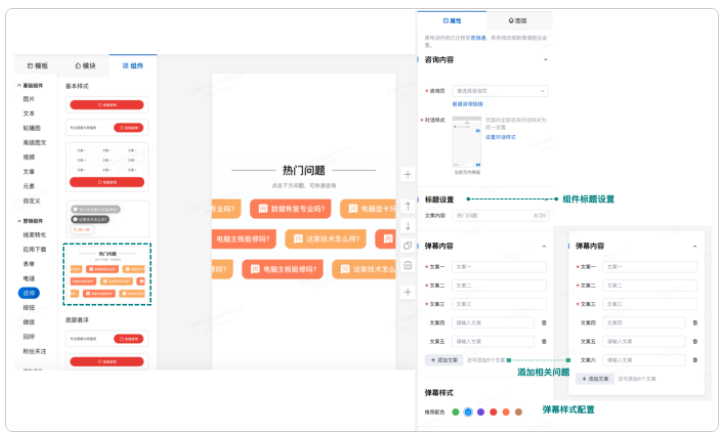Image resolution: width=726 pixels, height=446 pixels.
Task: Select the purple recommended color
Action: point(480,412)
